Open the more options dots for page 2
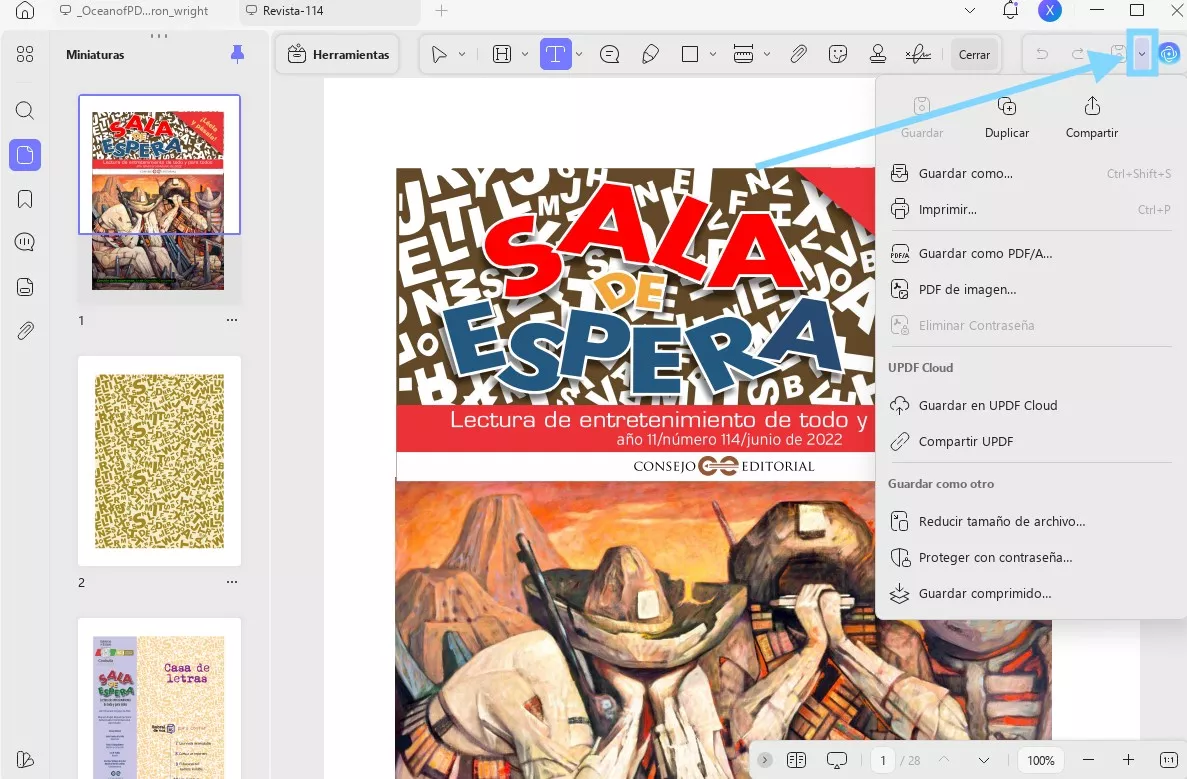Viewport: 1187px width, 779px height. (x=232, y=582)
